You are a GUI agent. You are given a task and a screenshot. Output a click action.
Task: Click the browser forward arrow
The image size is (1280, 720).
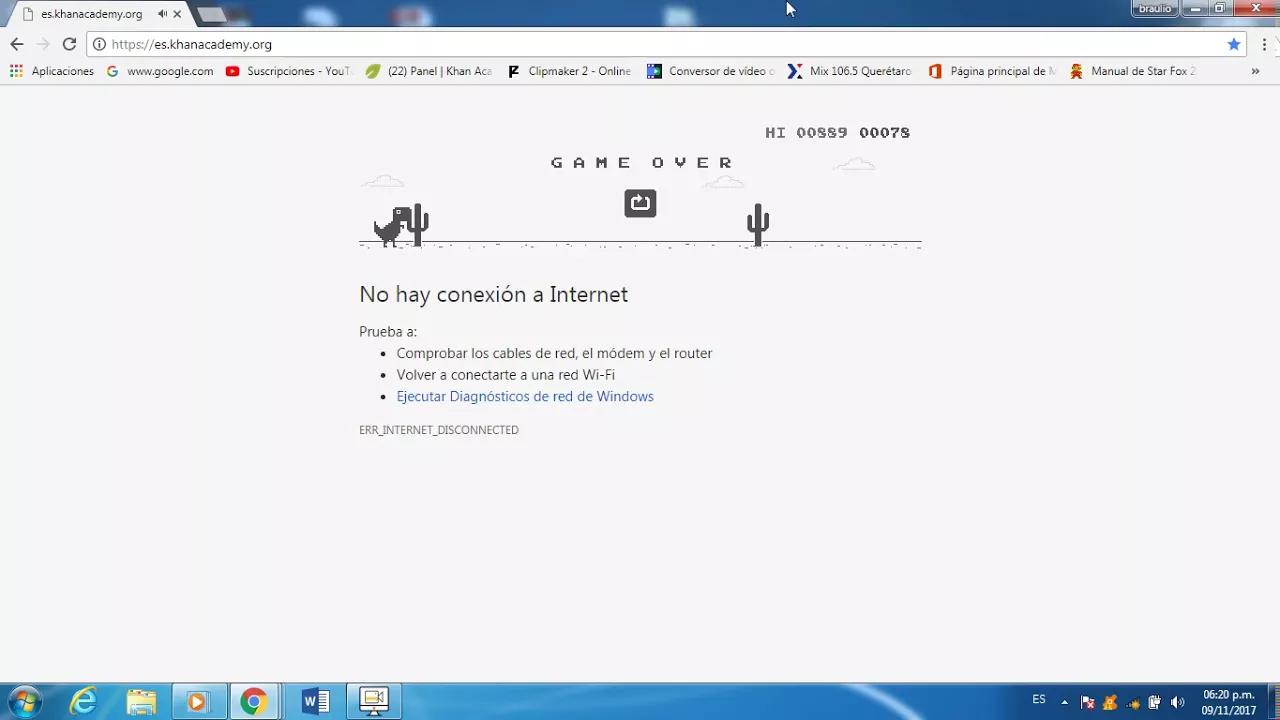pyautogui.click(x=43, y=44)
